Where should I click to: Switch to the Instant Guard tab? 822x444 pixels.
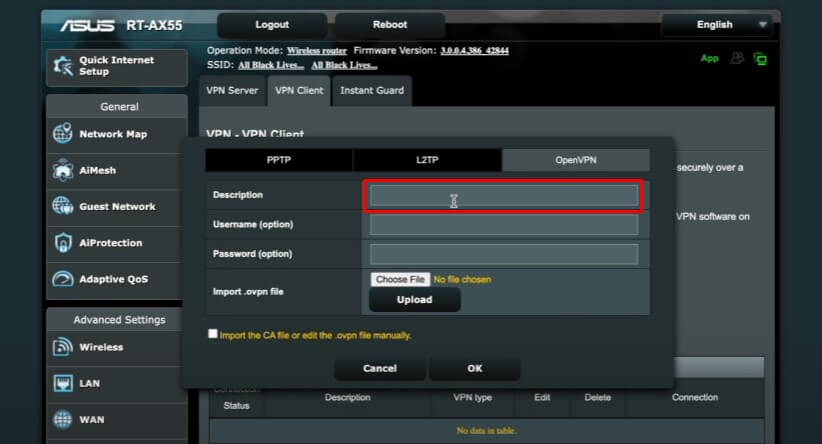[372, 91]
